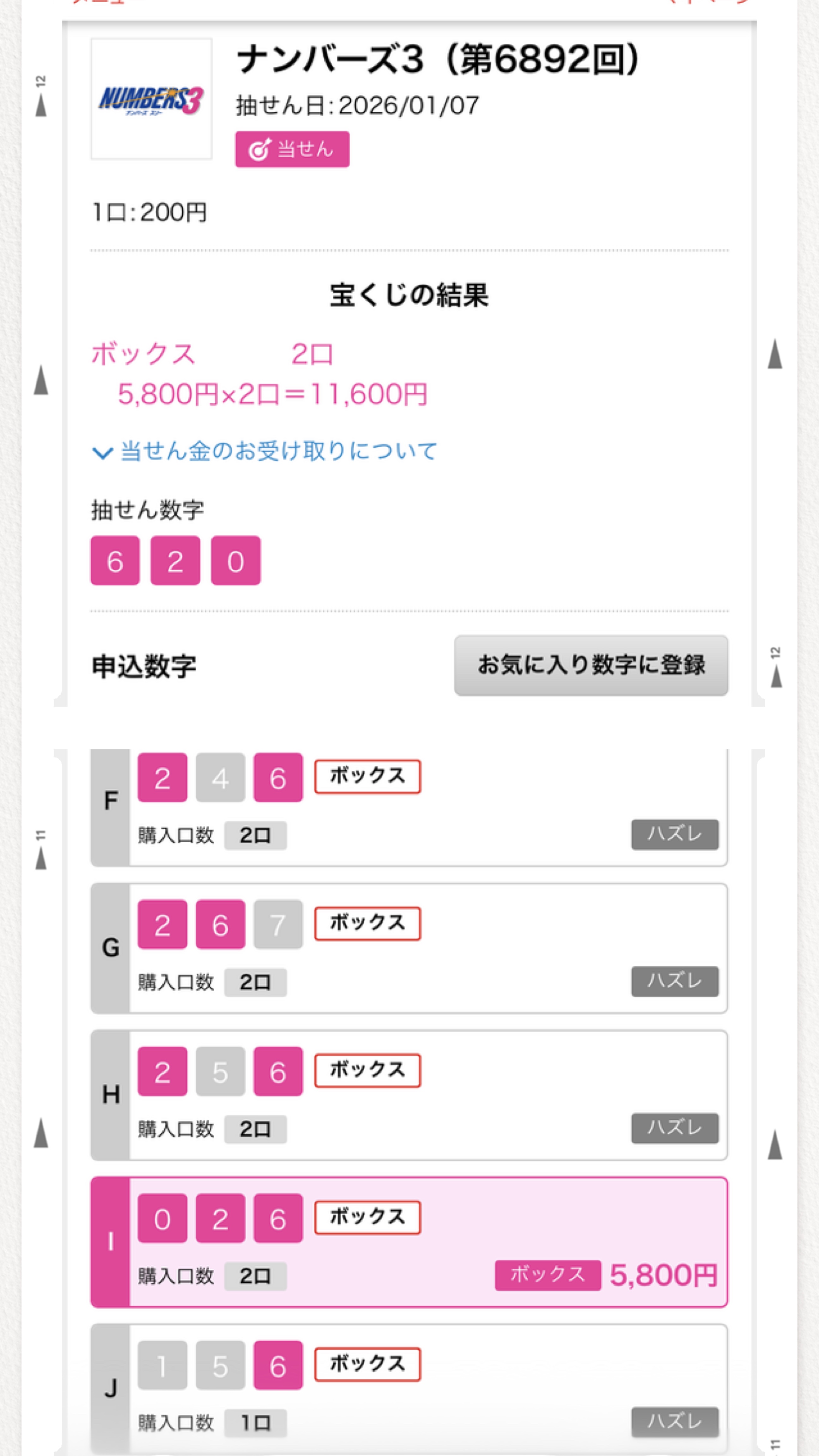819x1456 pixels.
Task: Click the chevron beside 当せん金のお受け取りについて
Action: pyautogui.click(x=102, y=453)
